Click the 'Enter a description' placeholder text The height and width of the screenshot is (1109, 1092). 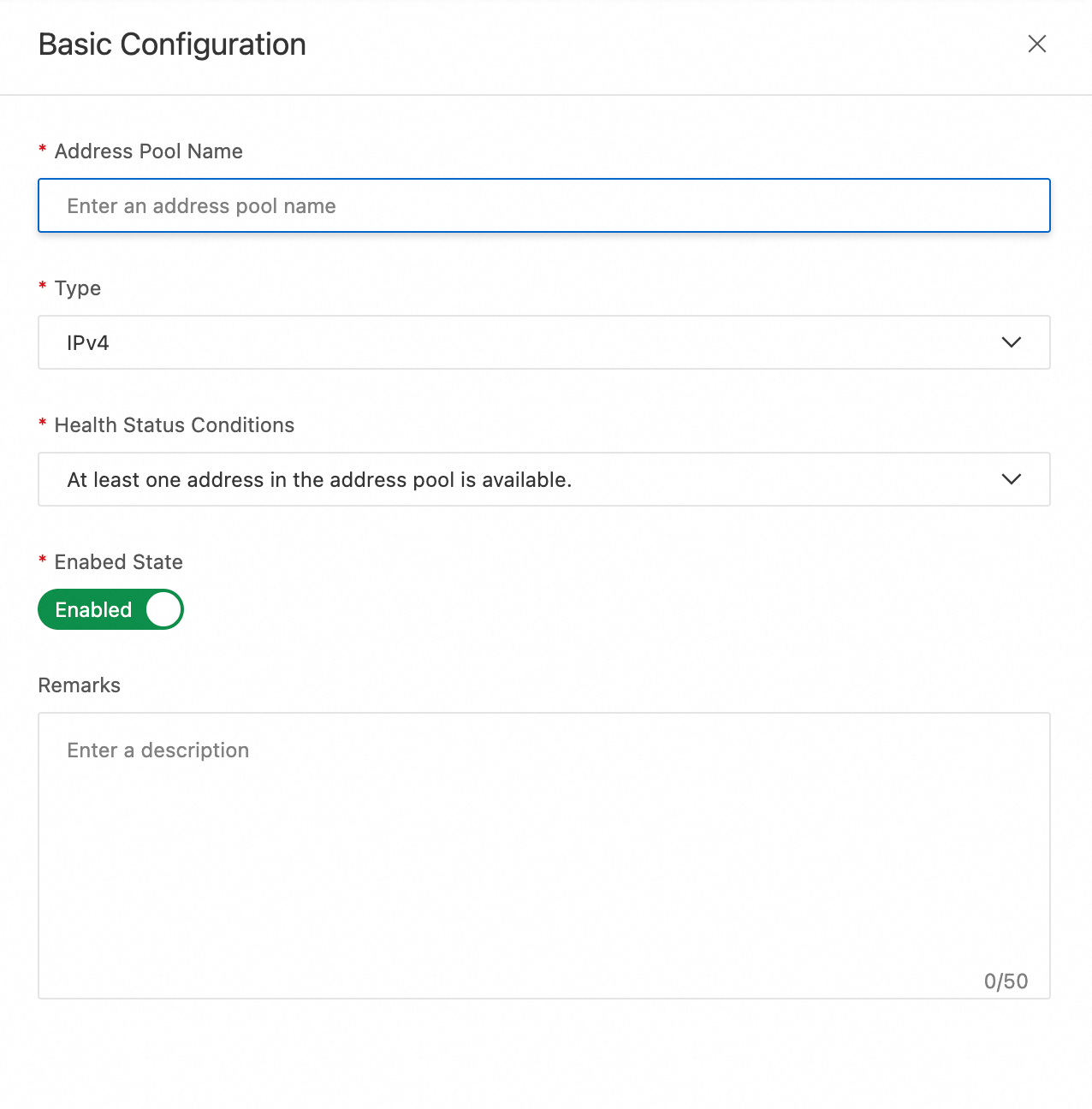158,750
